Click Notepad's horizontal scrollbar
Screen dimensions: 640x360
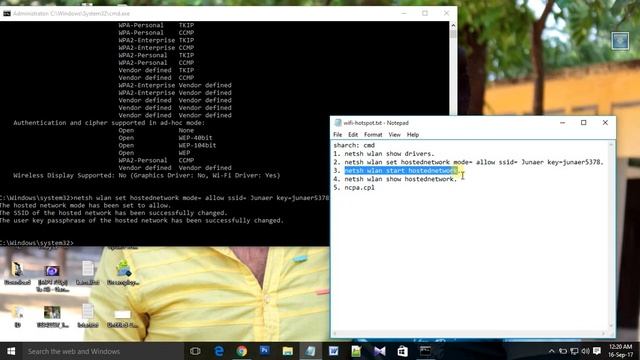[470, 333]
